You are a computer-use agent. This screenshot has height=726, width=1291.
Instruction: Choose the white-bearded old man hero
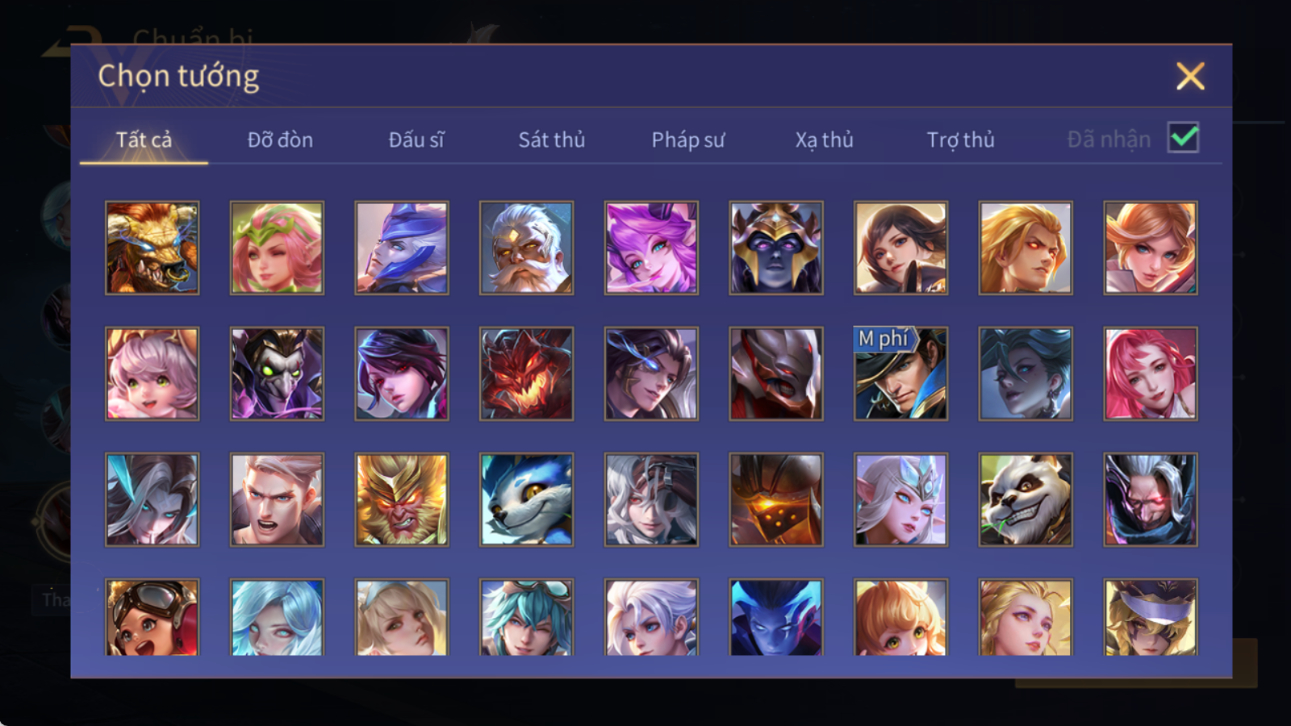[526, 247]
